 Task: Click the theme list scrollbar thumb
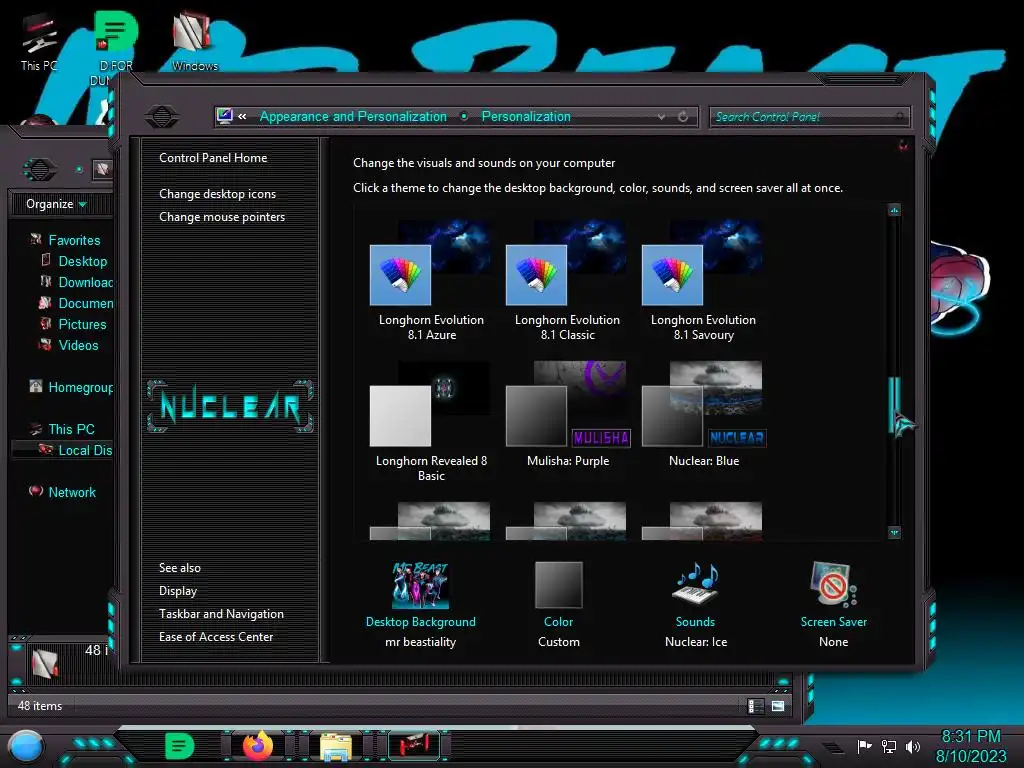click(x=894, y=405)
